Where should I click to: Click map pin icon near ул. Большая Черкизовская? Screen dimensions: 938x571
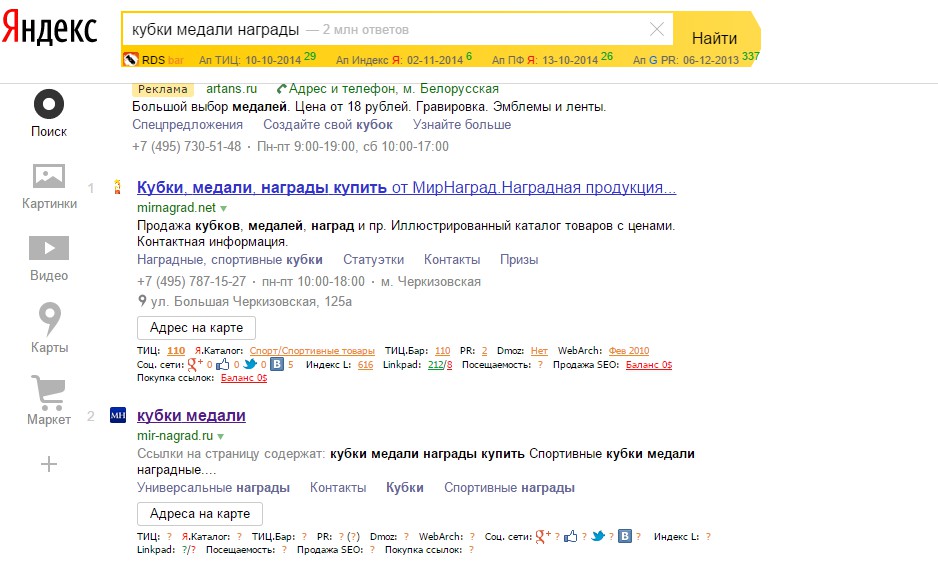tap(142, 301)
